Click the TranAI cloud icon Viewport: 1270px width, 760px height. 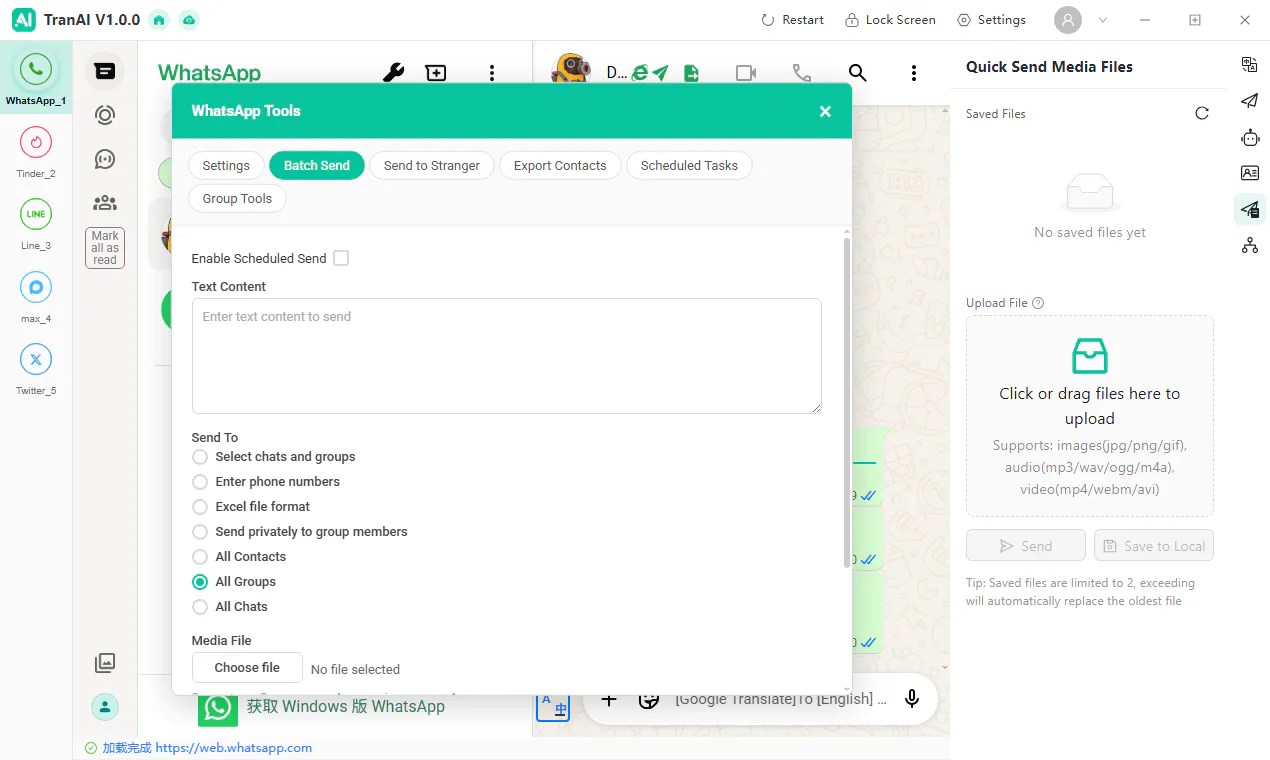click(188, 20)
